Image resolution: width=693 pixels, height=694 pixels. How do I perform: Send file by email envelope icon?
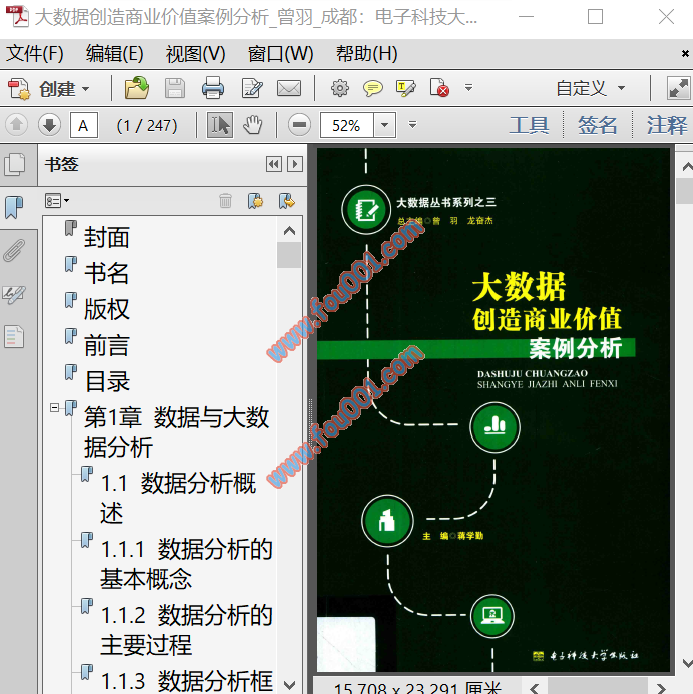click(x=289, y=88)
